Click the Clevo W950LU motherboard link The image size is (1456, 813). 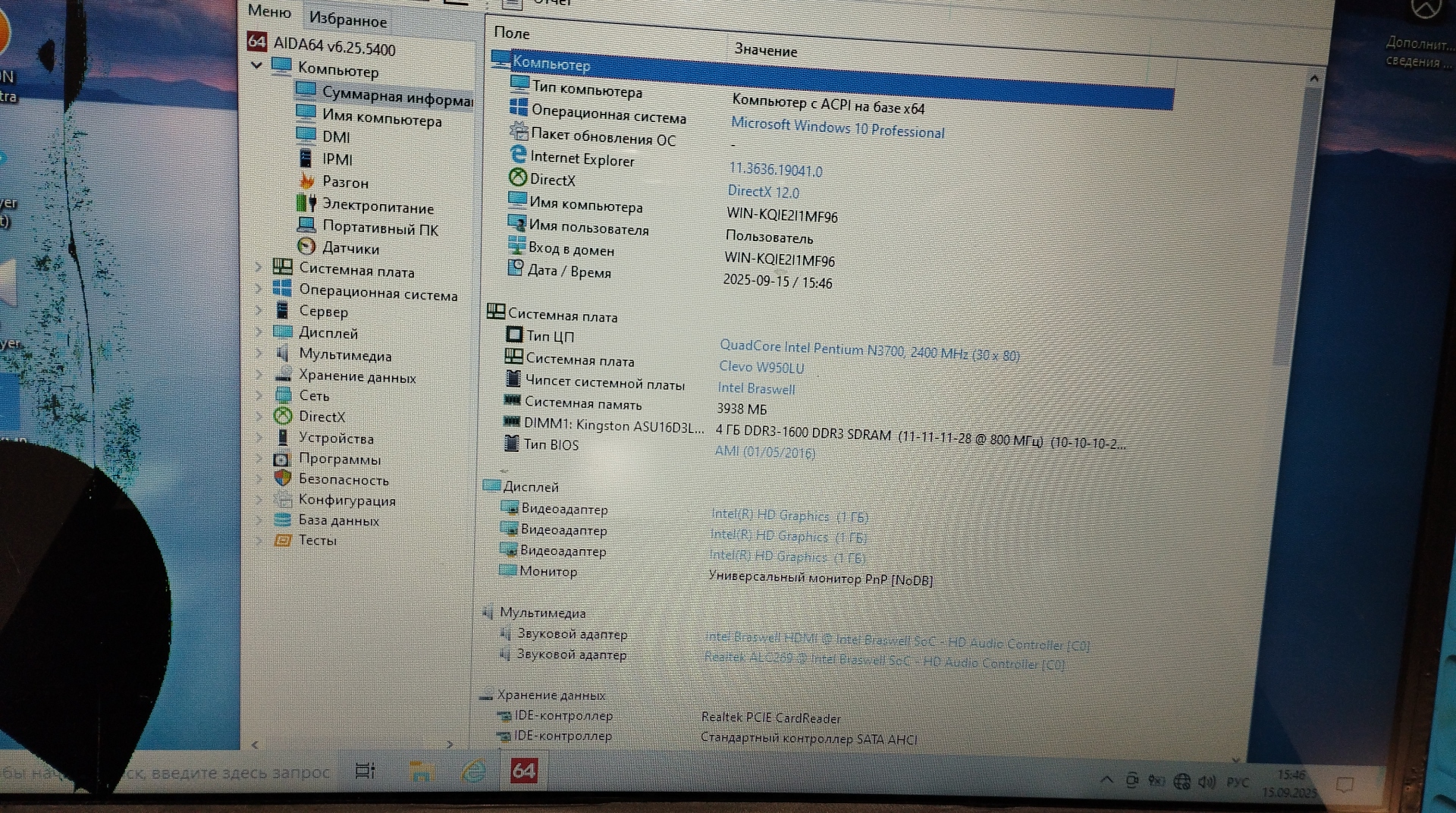click(761, 367)
